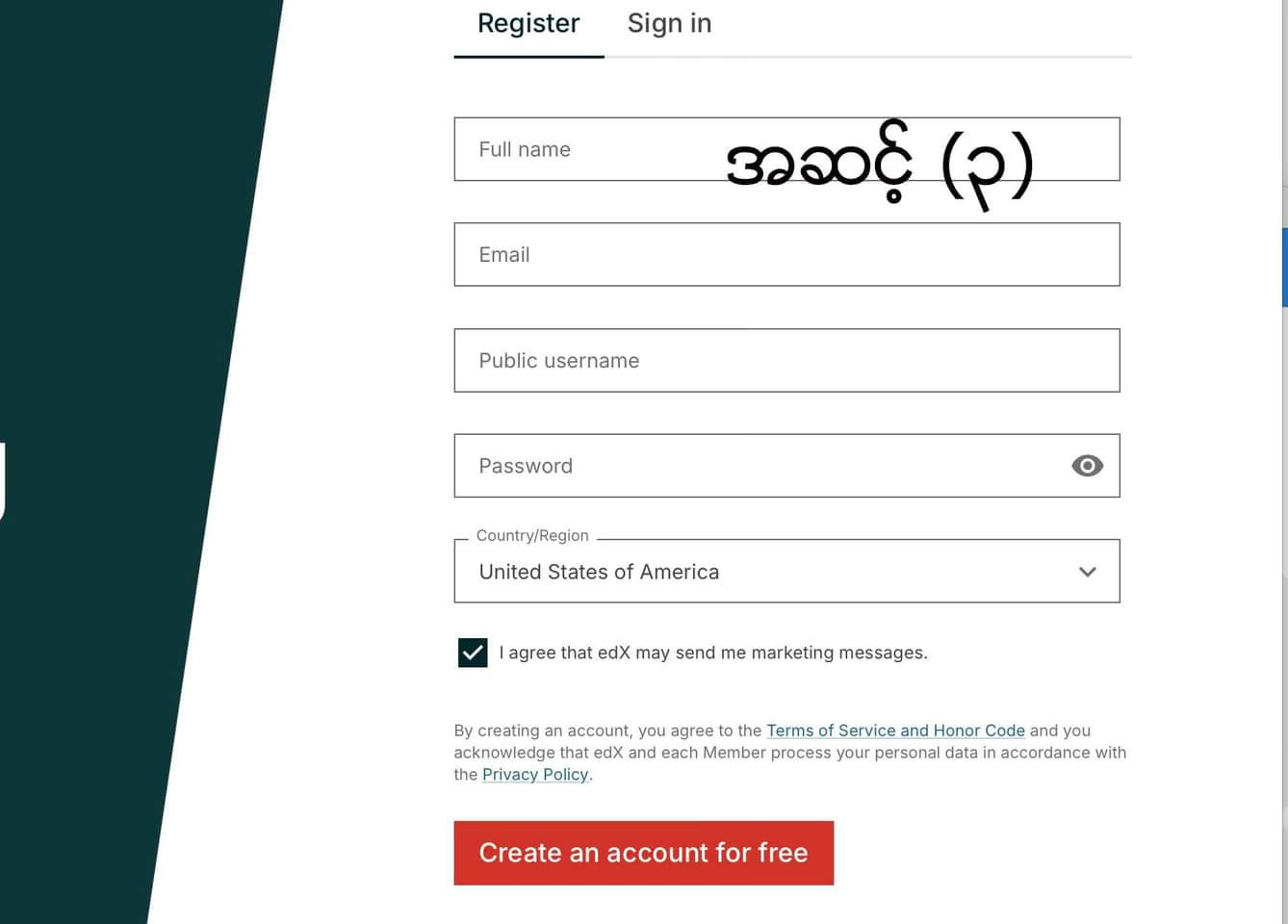Select the Public username field

click(786, 361)
